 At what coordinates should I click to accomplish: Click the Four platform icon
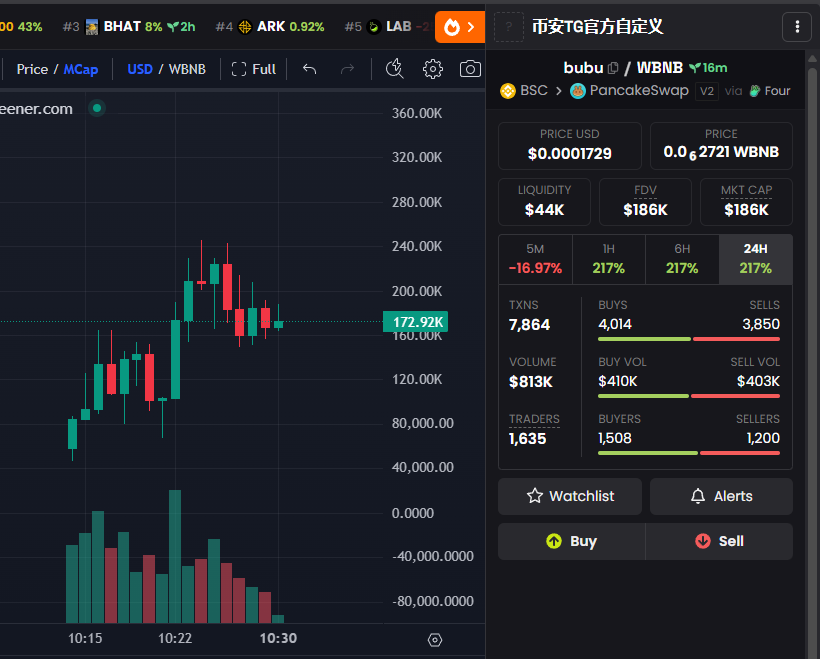[755, 91]
